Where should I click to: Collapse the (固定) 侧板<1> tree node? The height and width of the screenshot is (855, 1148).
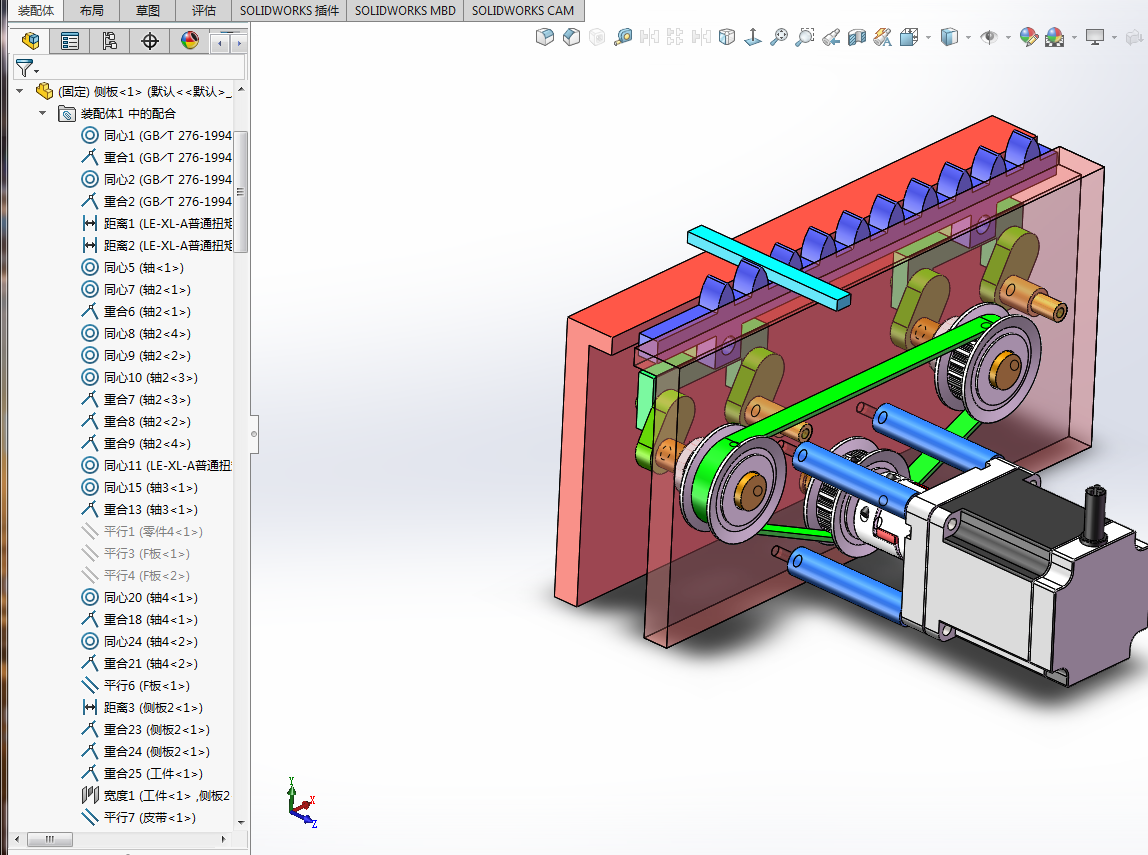pyautogui.click(x=19, y=91)
